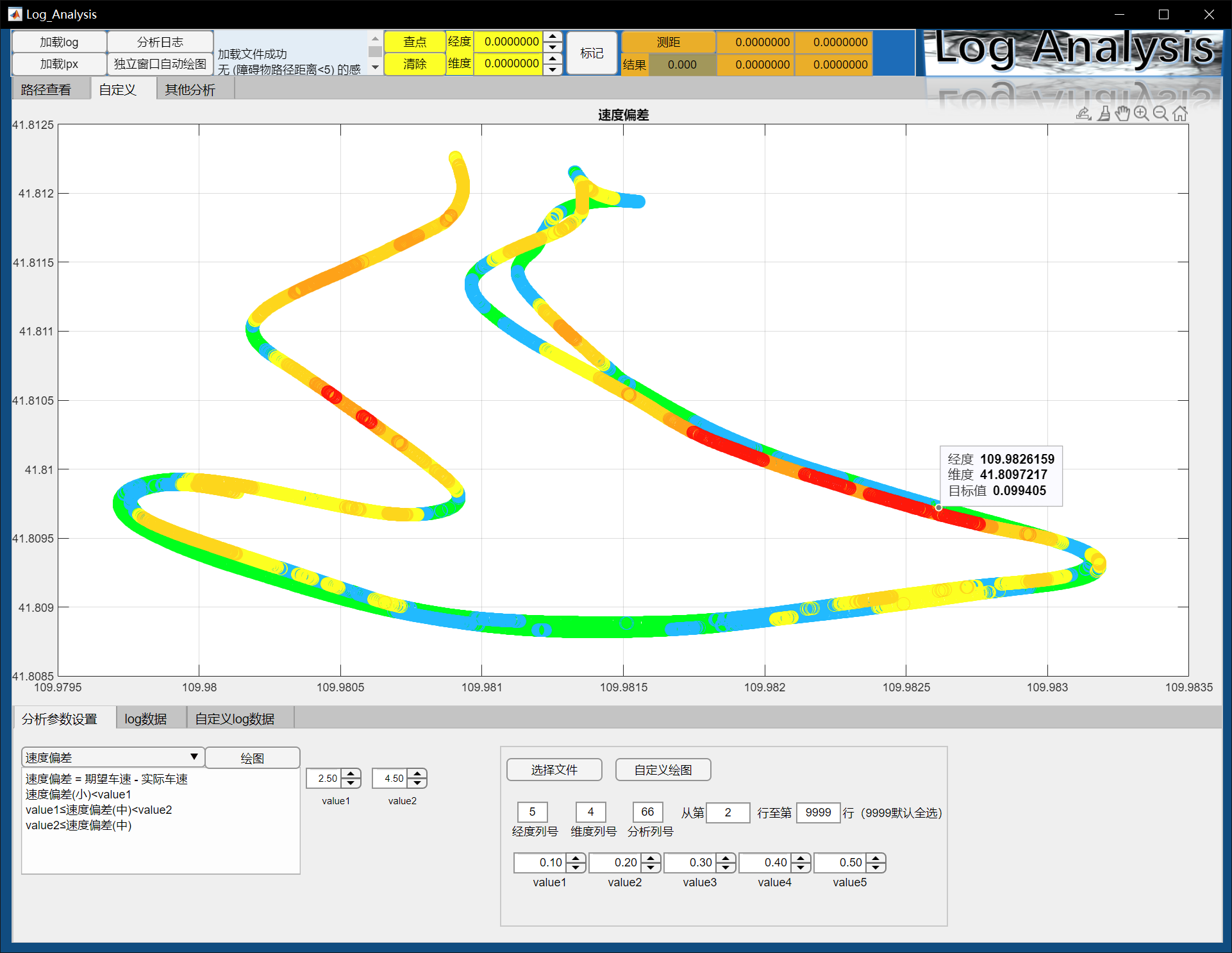Restore view with home icon
This screenshot has width=1232, height=953.
point(1180,114)
